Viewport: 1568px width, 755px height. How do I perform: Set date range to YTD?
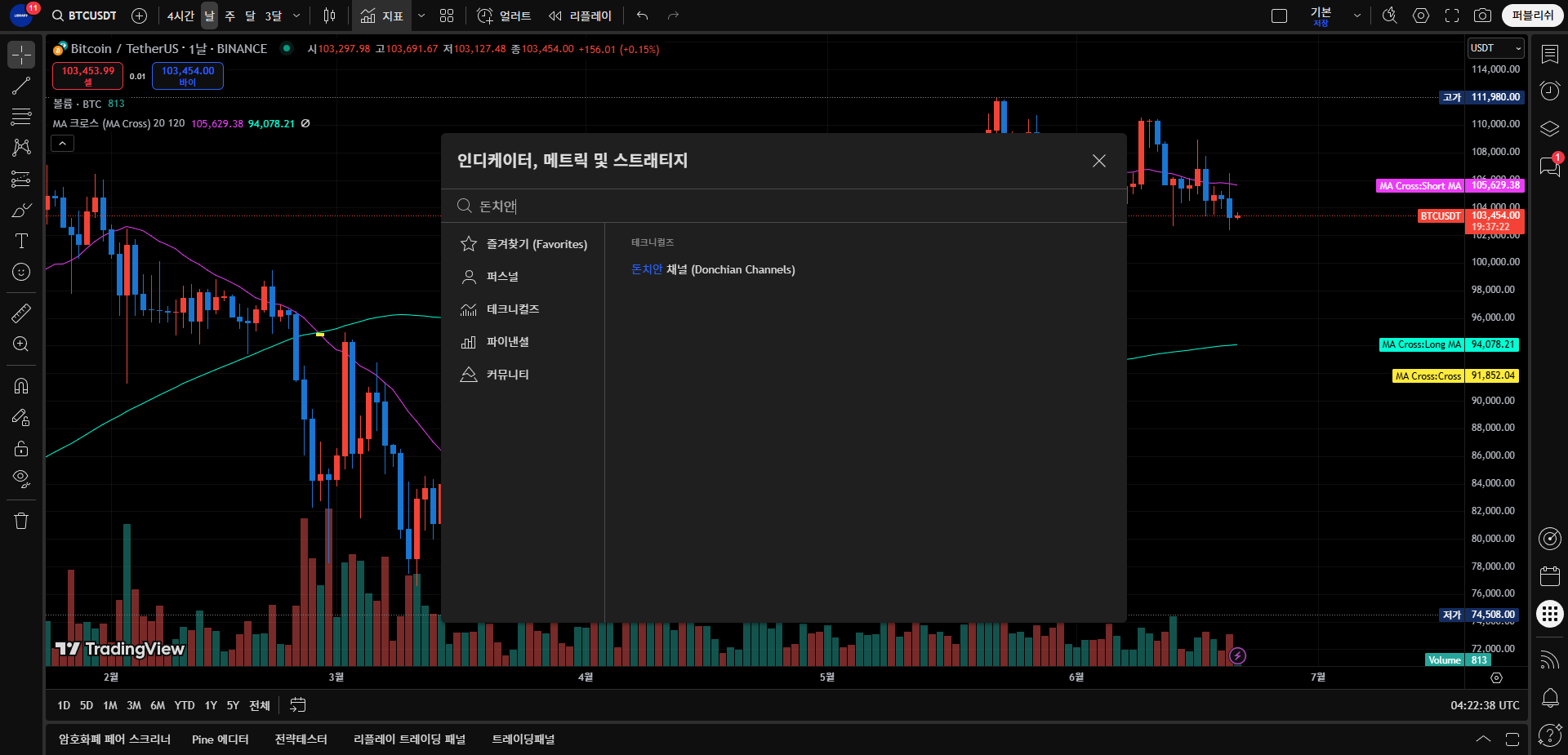pyautogui.click(x=185, y=705)
